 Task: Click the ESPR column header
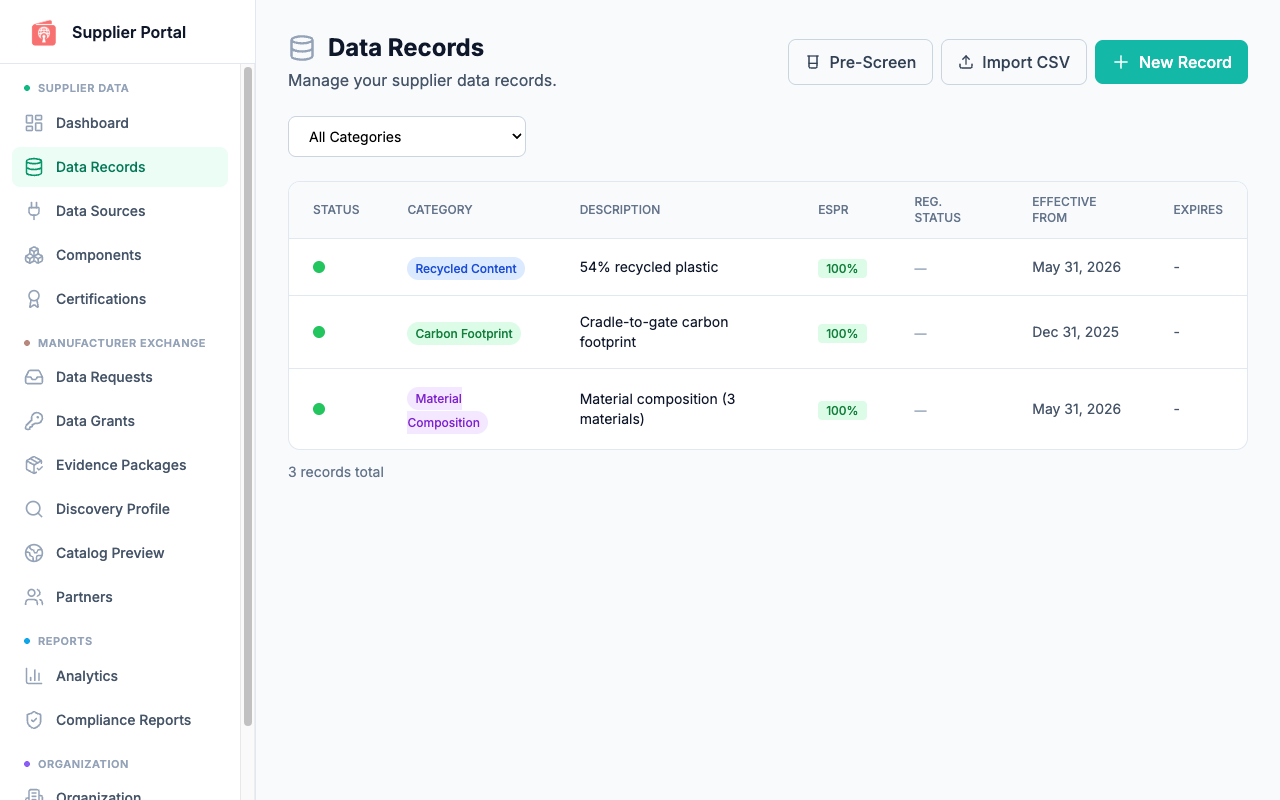click(833, 210)
